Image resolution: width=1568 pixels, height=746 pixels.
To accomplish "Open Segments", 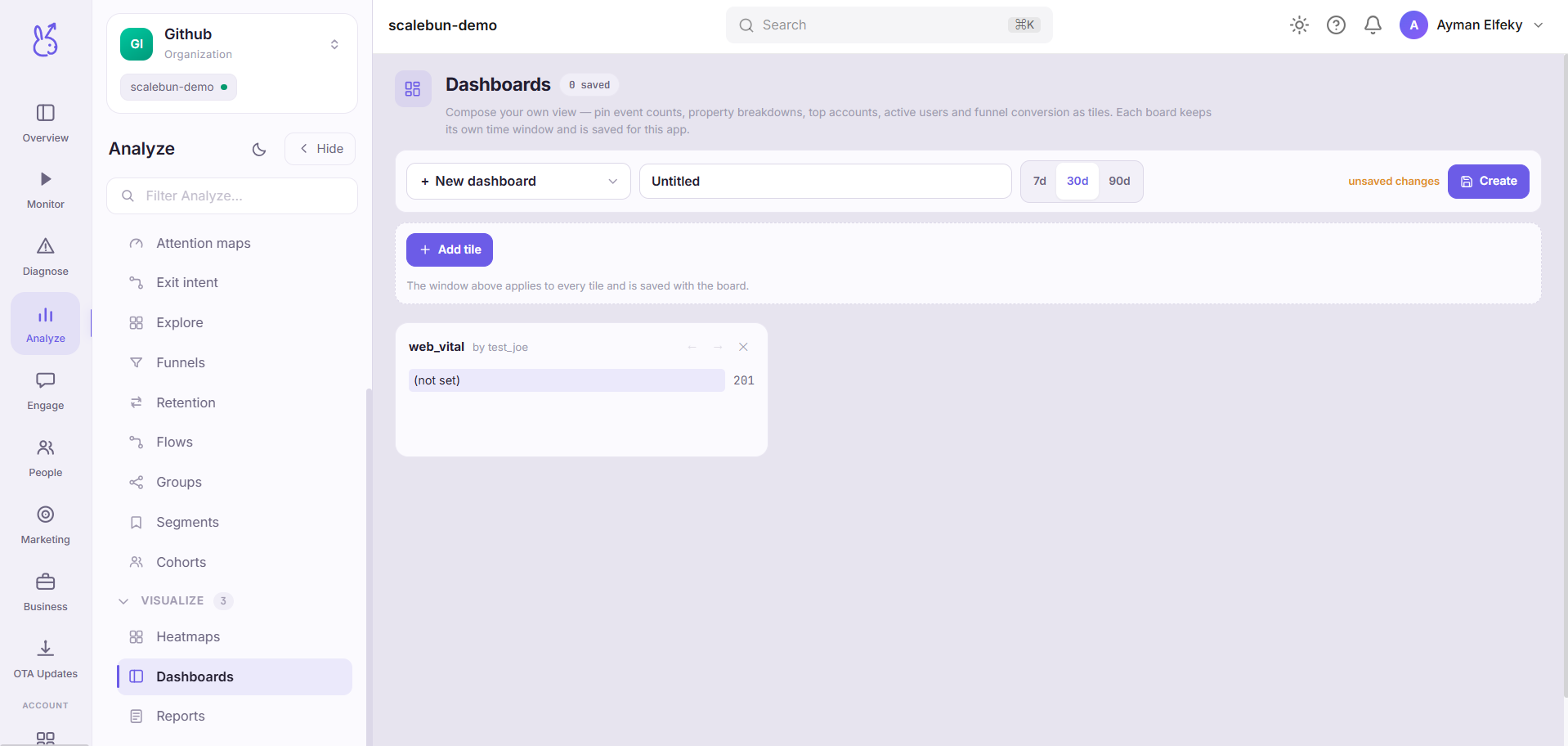I will pos(235,523).
